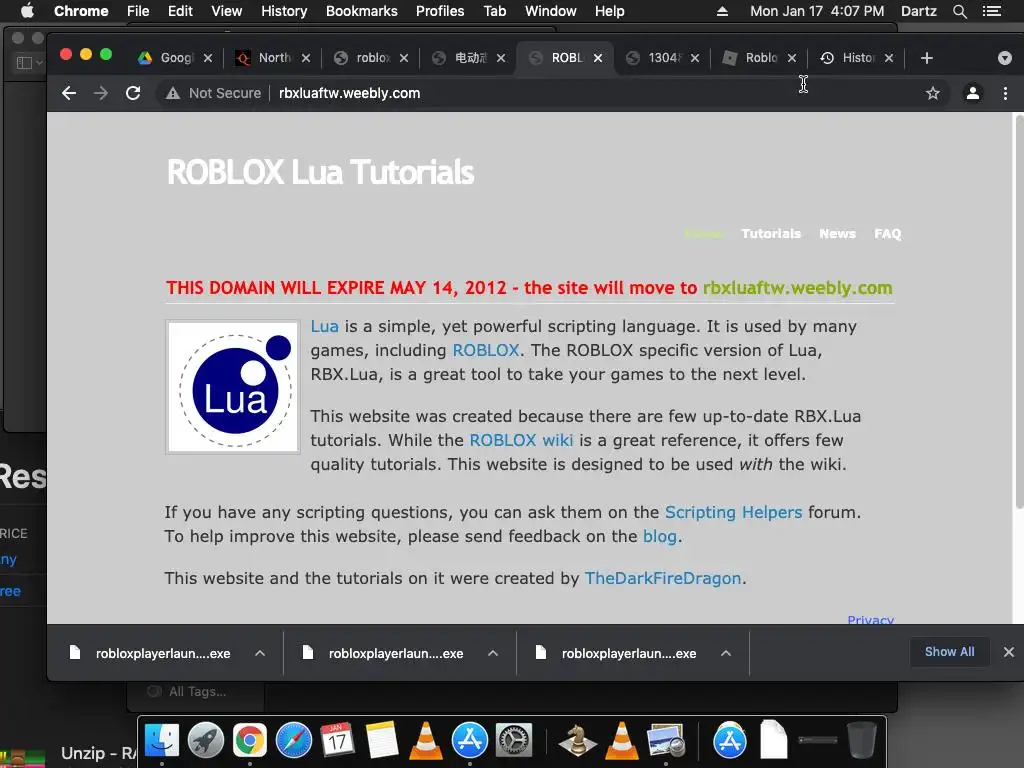Click the Not Secure warning icon
Image resolution: width=1024 pixels, height=768 pixels.
coord(172,93)
